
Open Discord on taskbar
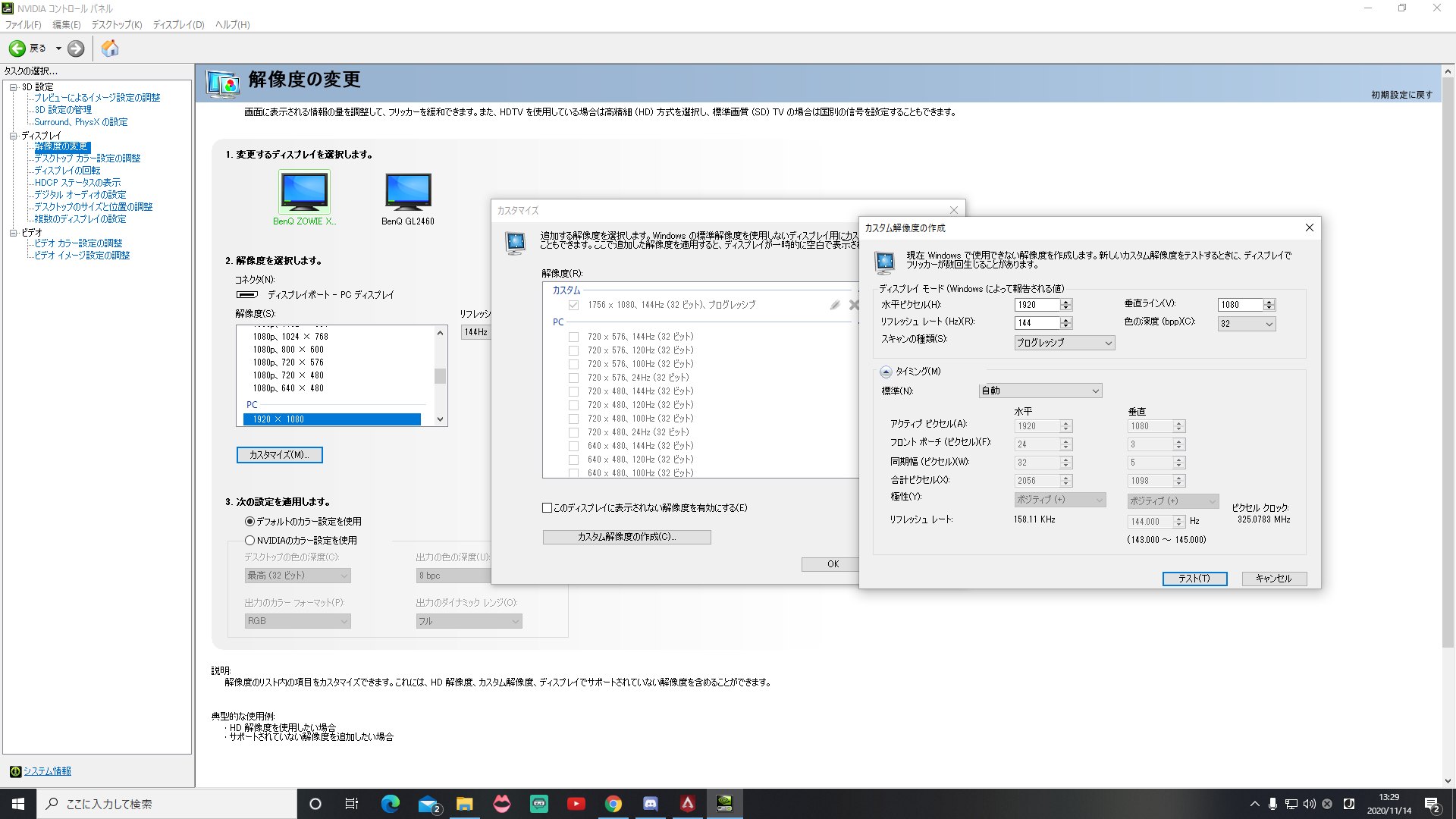(x=651, y=804)
